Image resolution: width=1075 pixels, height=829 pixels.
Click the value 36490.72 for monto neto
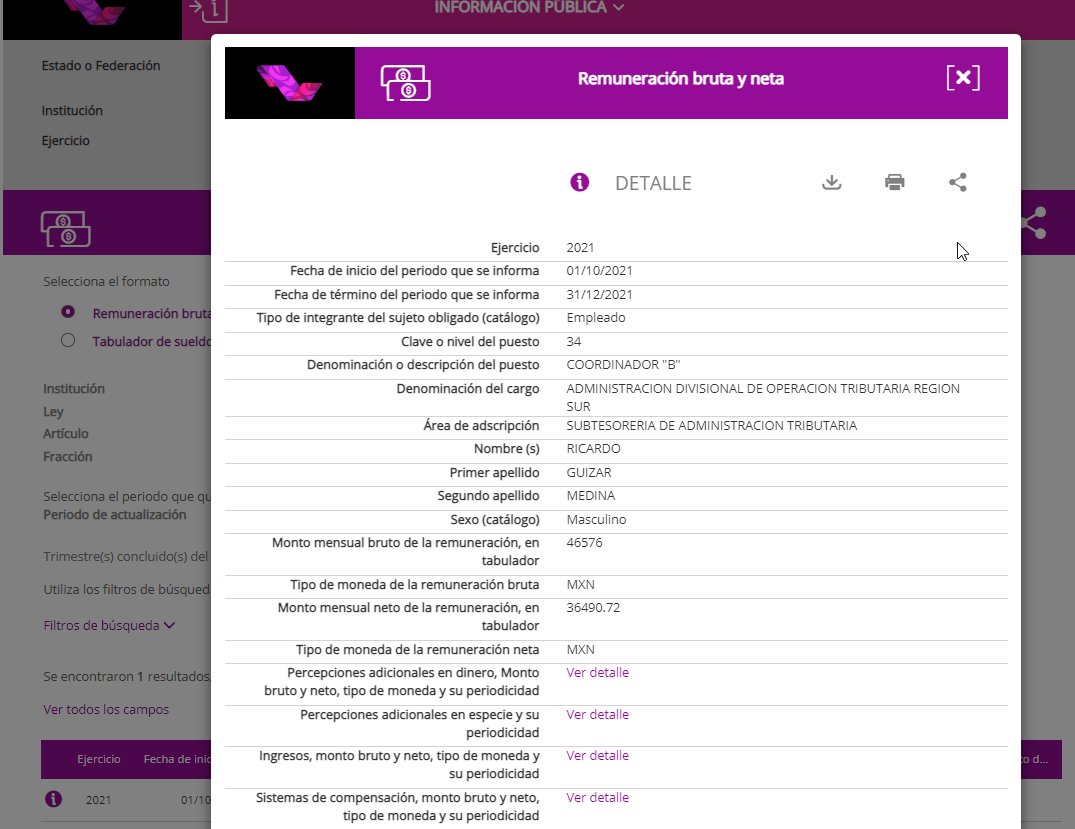(593, 608)
